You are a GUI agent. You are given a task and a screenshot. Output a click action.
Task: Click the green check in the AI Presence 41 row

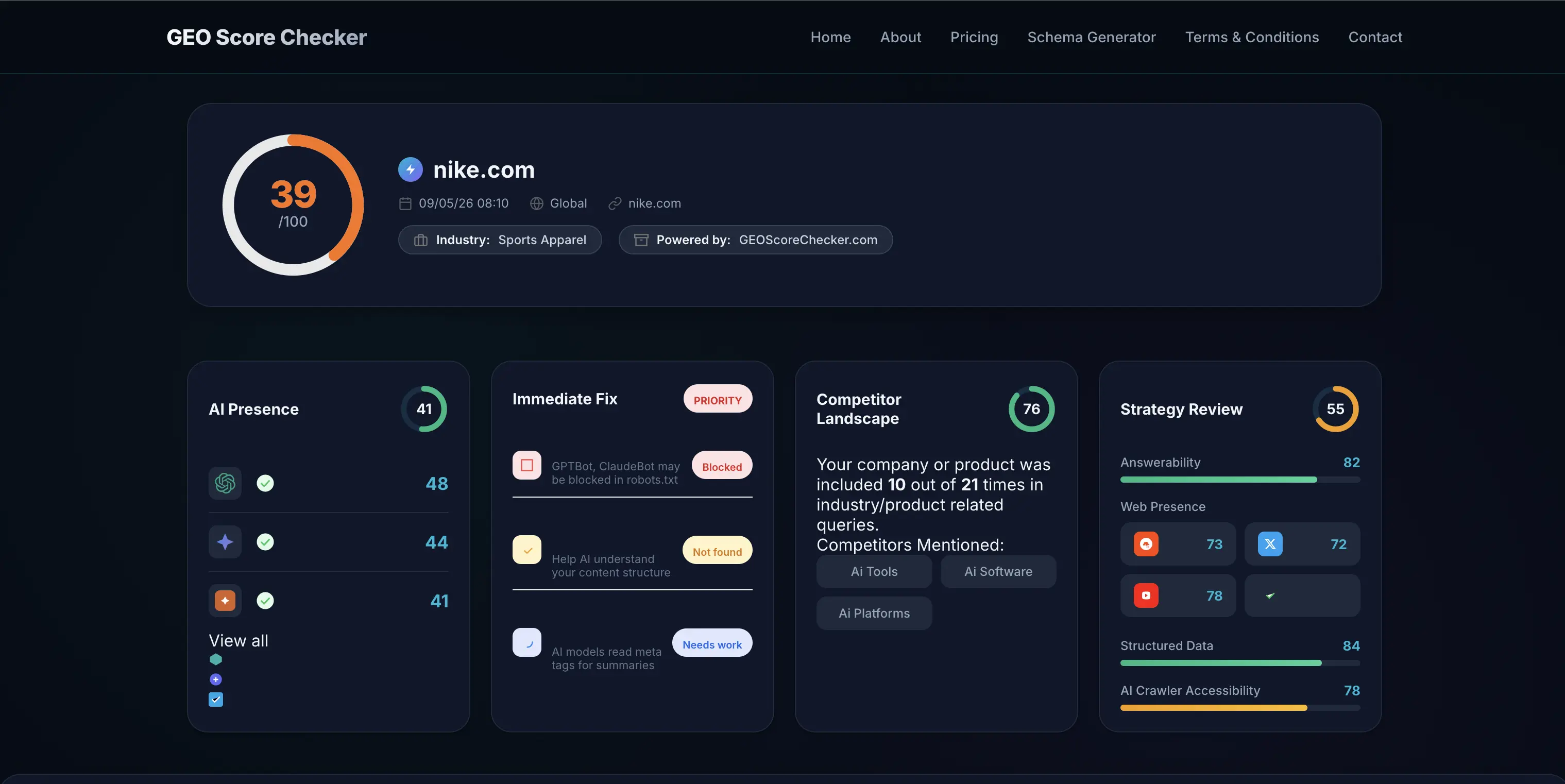point(265,601)
